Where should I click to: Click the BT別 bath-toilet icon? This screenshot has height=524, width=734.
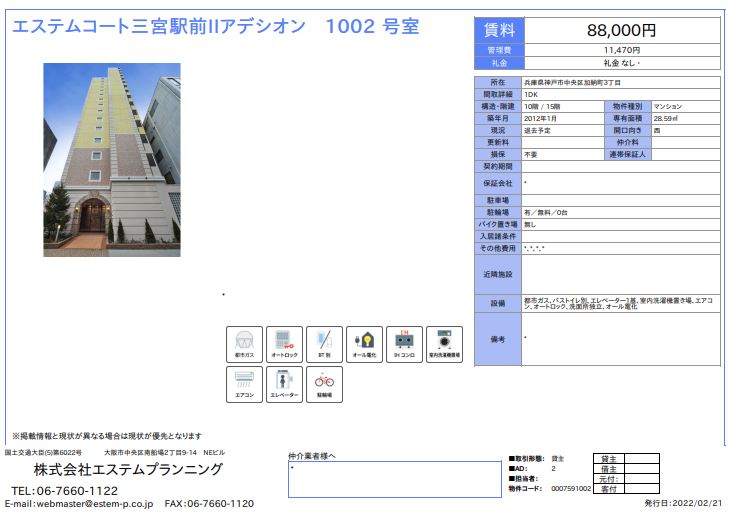(x=324, y=345)
